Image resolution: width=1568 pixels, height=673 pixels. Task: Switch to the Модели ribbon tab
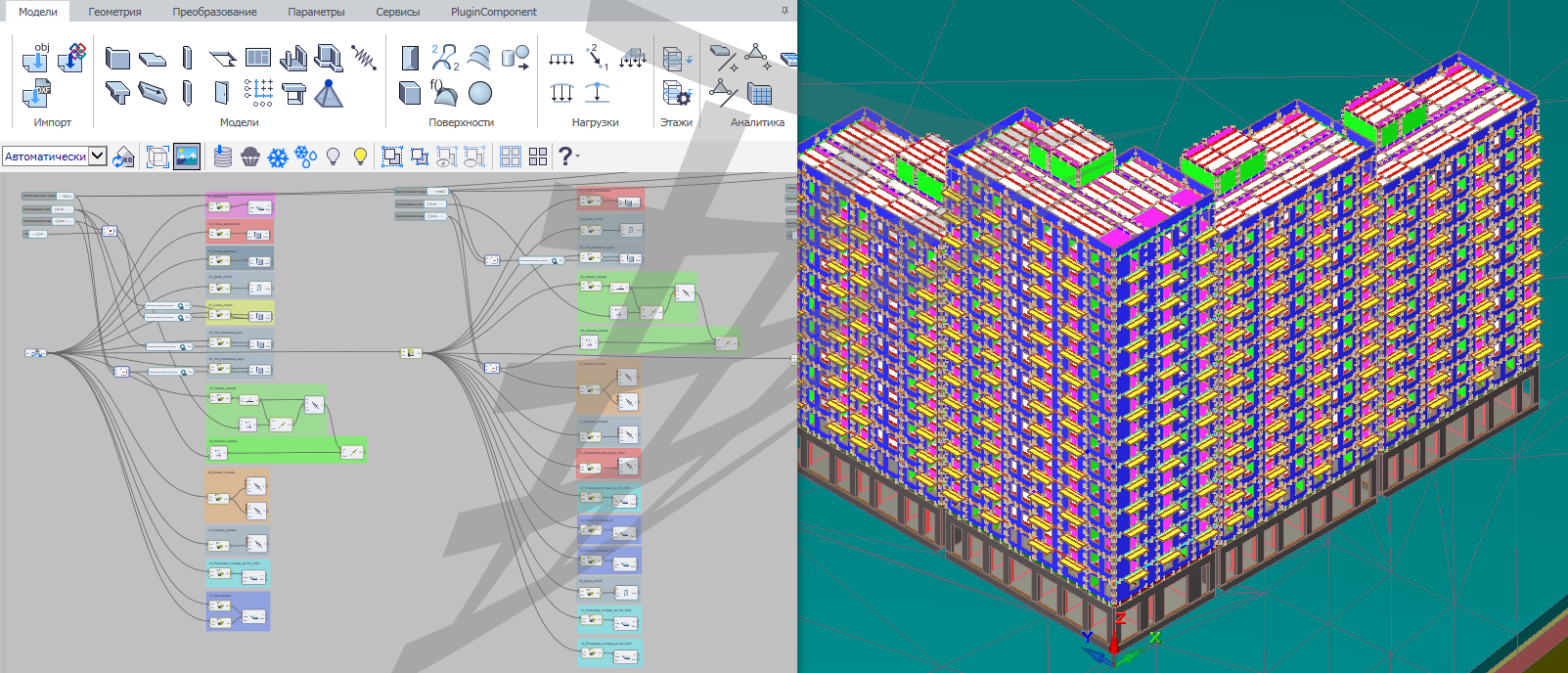[x=38, y=12]
